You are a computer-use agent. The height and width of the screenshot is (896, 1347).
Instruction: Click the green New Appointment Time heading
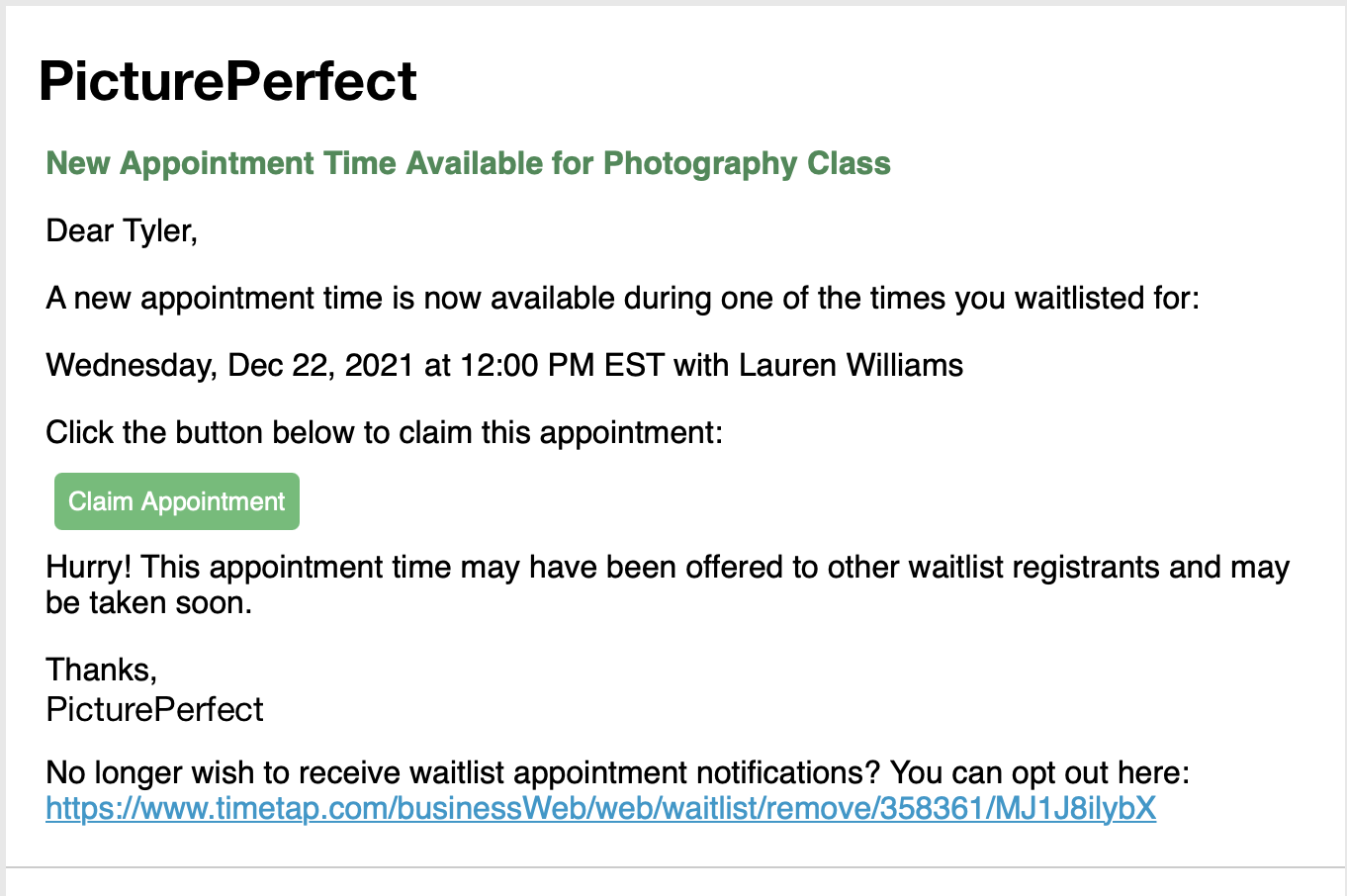(x=468, y=163)
